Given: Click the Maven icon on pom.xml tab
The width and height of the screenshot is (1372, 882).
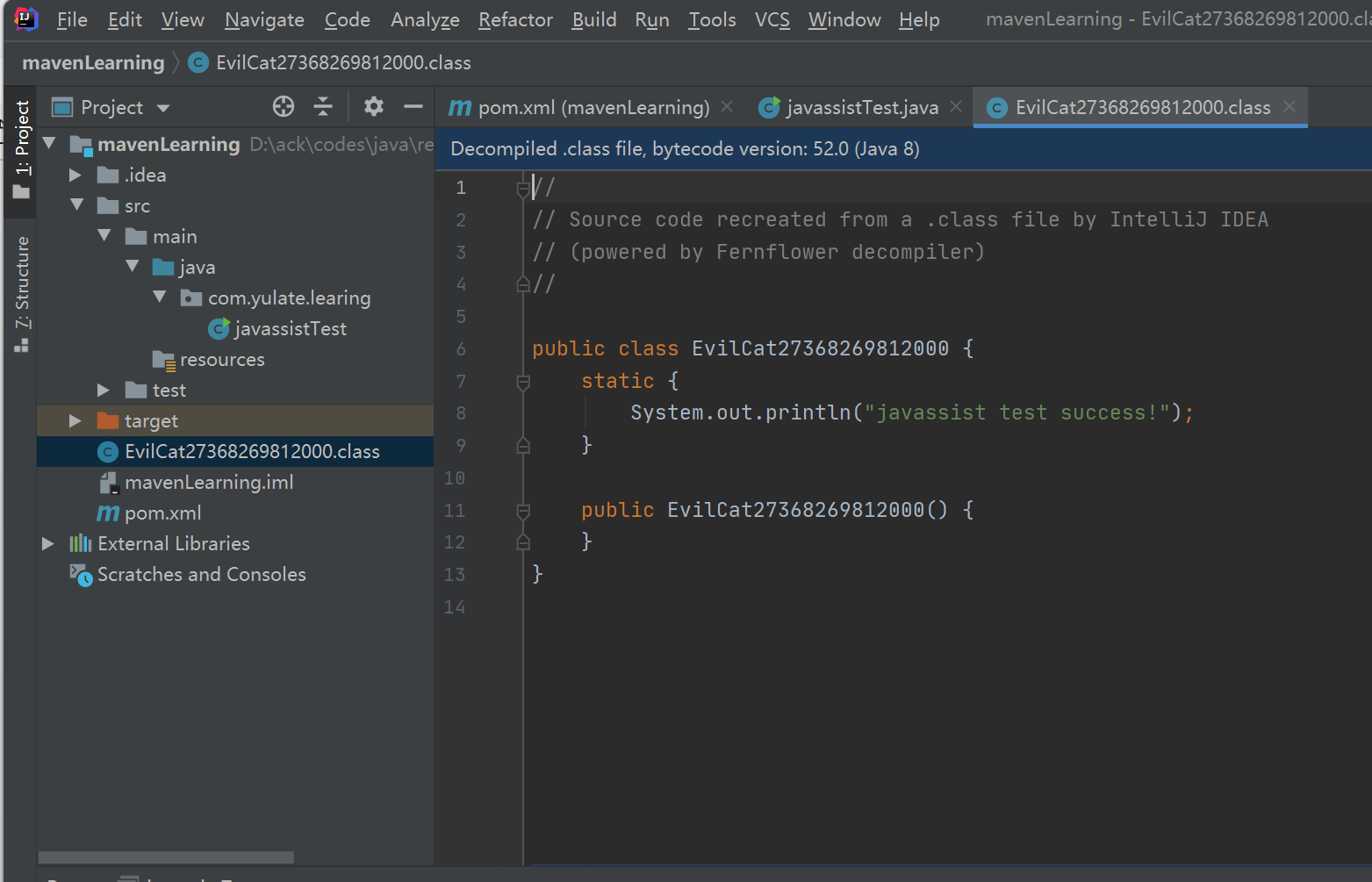Looking at the screenshot, I should click(x=460, y=108).
